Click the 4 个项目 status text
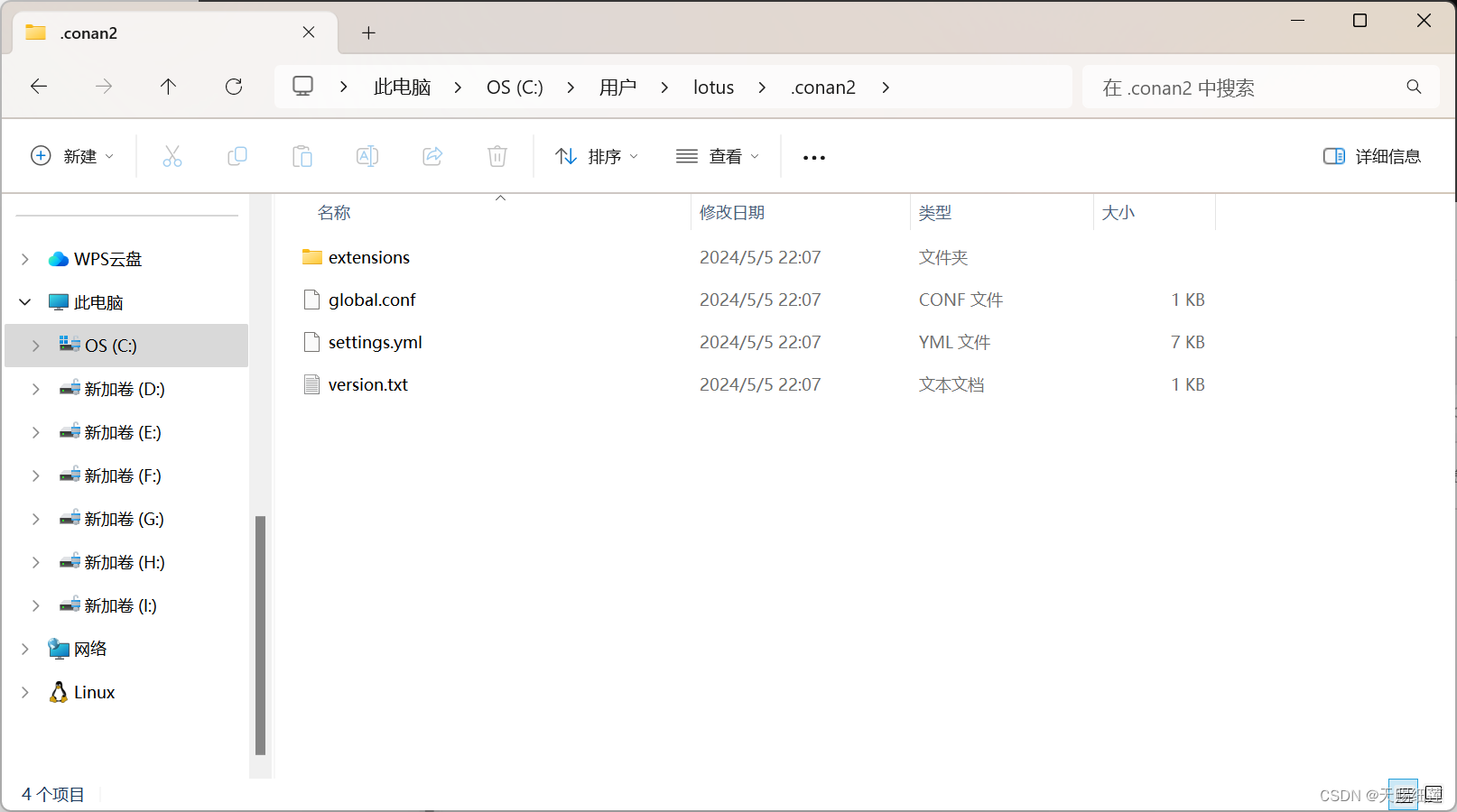 click(52, 794)
